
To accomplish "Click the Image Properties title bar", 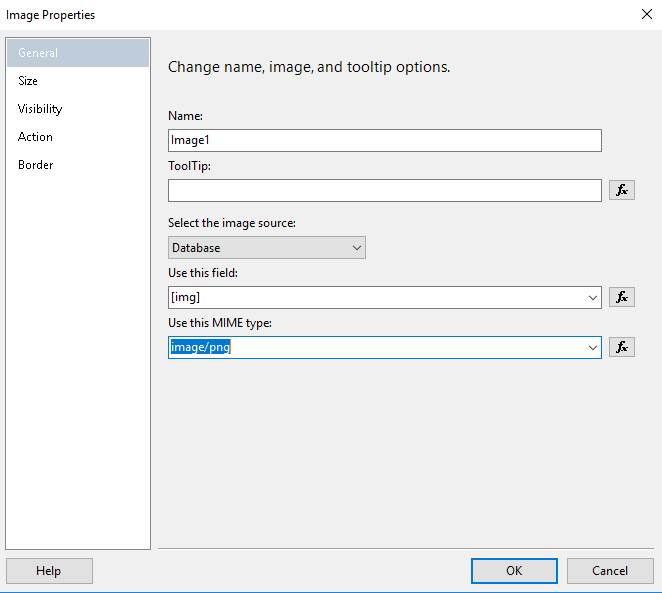I will (x=300, y=15).
